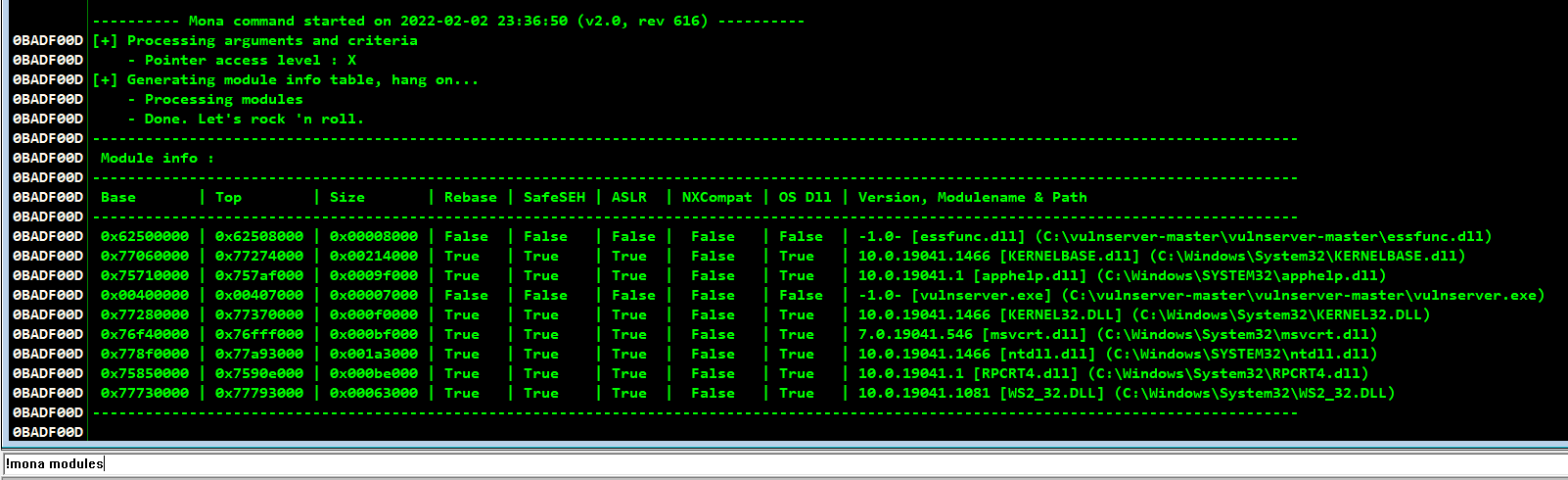This screenshot has height=480, width=1568.
Task: Click the Base column header
Action: [118, 197]
